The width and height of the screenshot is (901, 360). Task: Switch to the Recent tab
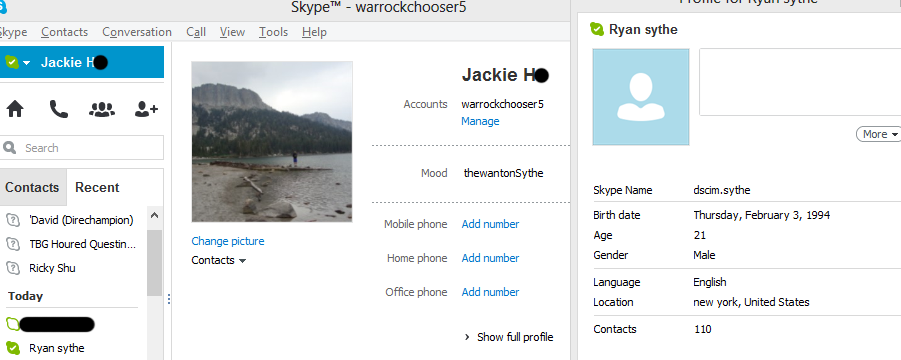97,187
